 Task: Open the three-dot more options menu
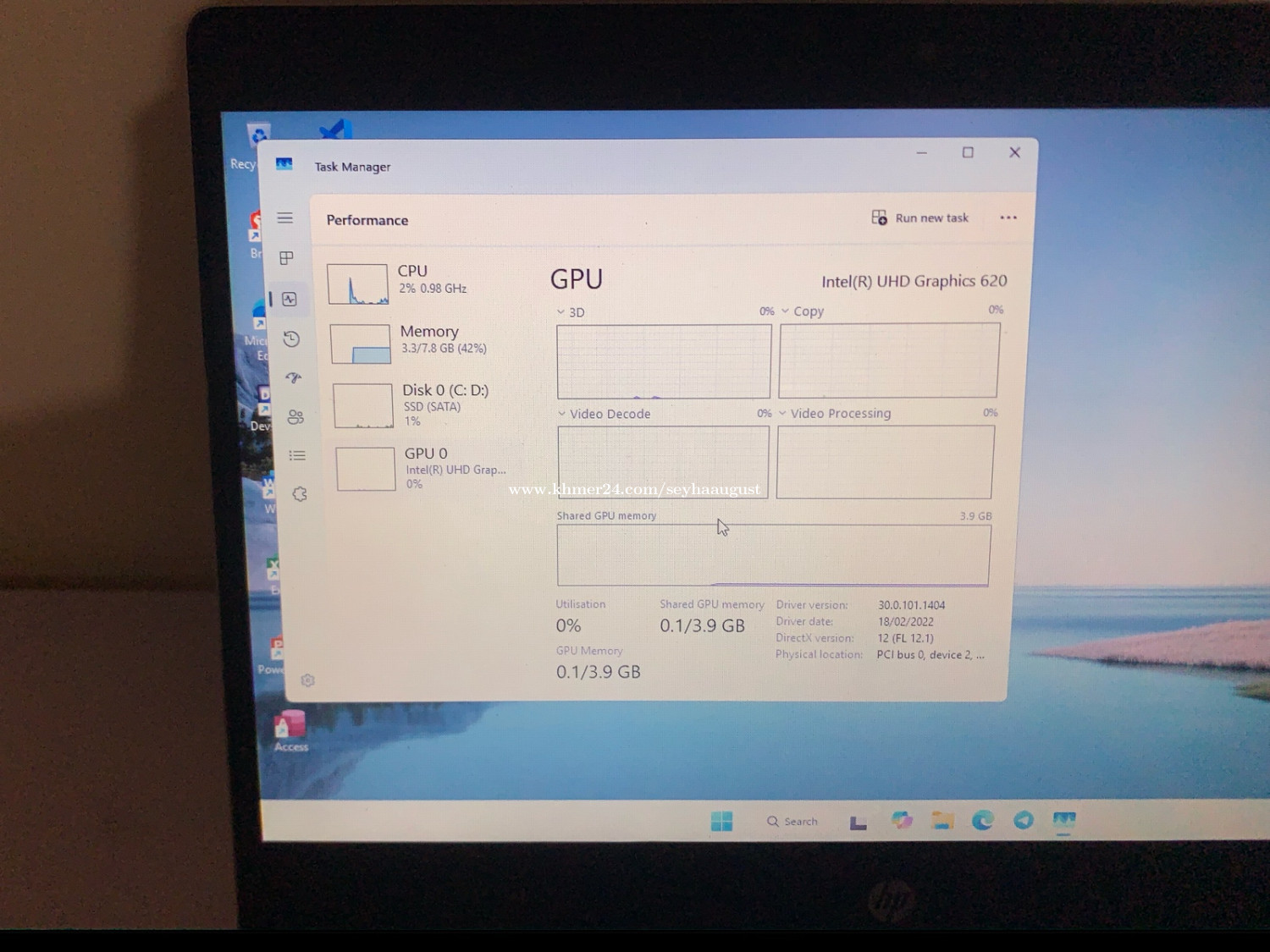coord(1008,217)
